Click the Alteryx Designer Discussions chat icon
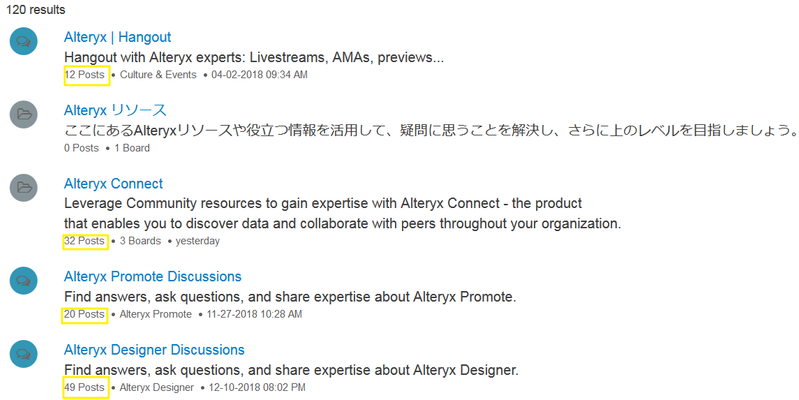The height and width of the screenshot is (400, 799). pos(23,354)
